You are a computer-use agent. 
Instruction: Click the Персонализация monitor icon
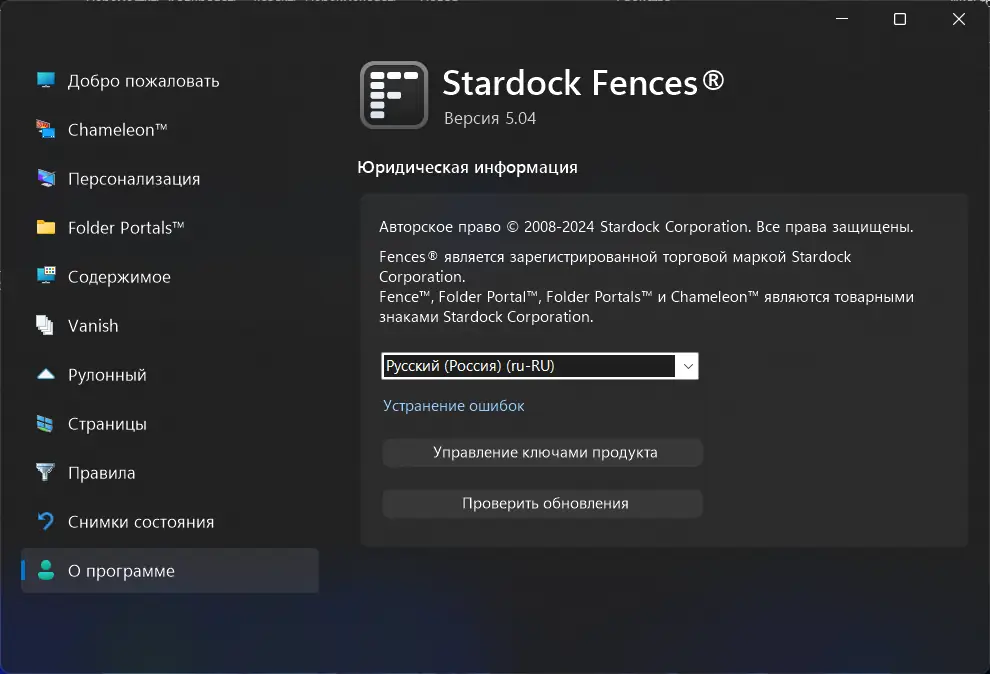click(45, 178)
